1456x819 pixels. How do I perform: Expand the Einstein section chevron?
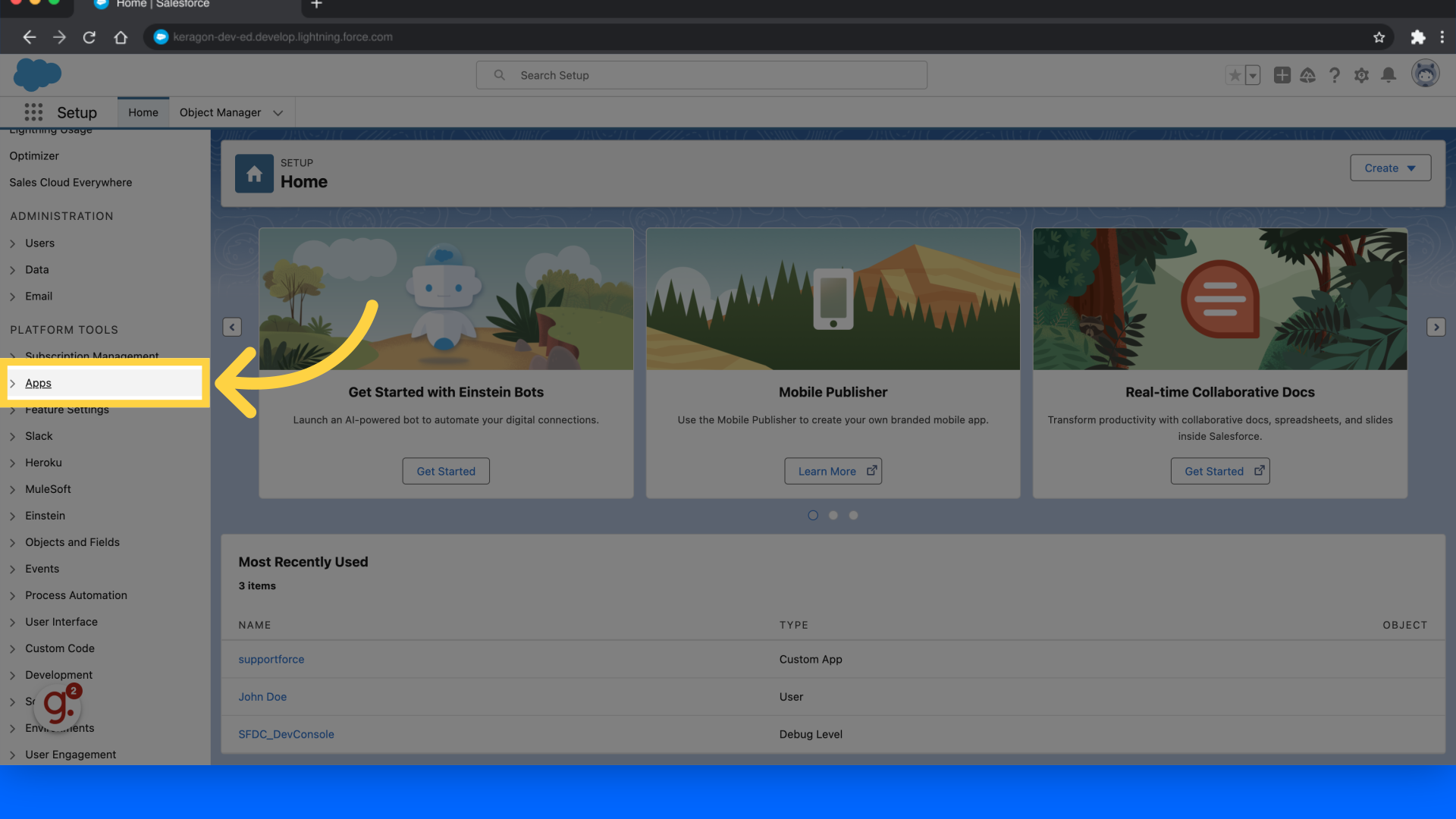[x=13, y=516]
